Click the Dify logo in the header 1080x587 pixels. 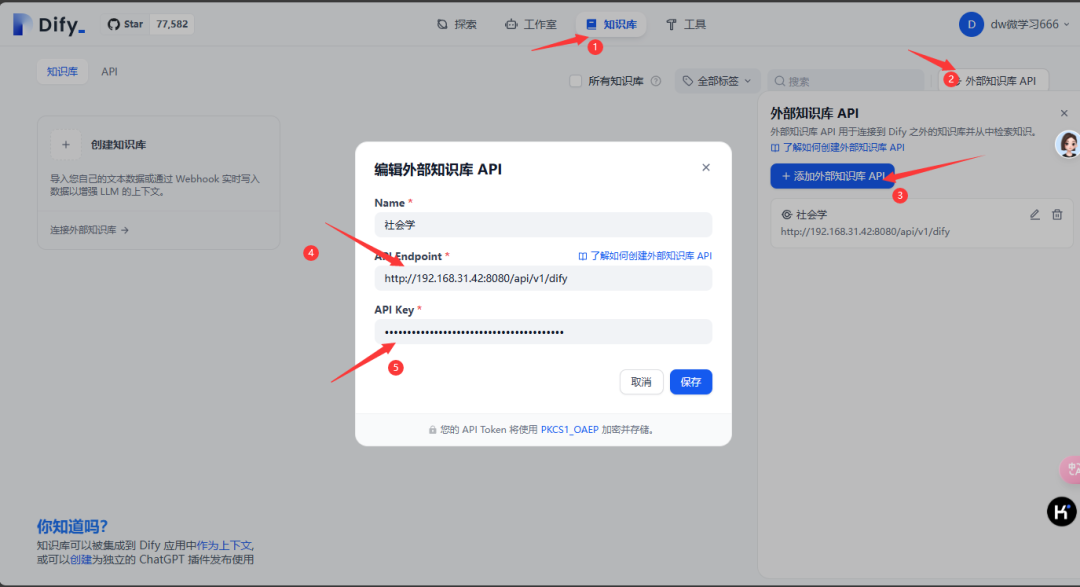pyautogui.click(x=49, y=25)
